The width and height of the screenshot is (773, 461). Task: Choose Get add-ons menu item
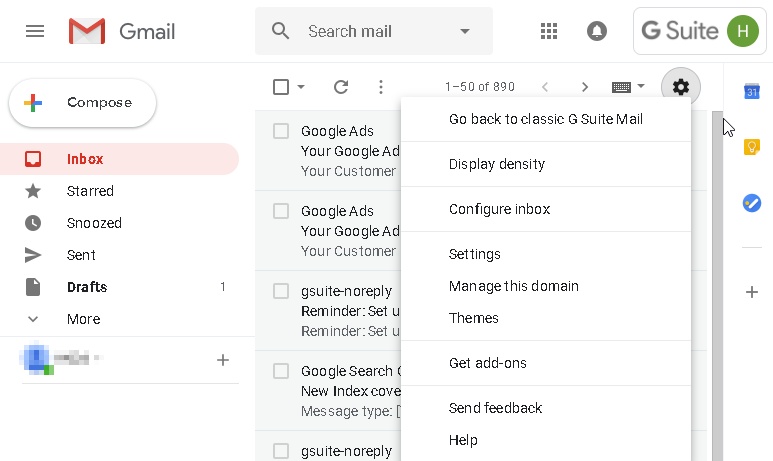pos(546,363)
